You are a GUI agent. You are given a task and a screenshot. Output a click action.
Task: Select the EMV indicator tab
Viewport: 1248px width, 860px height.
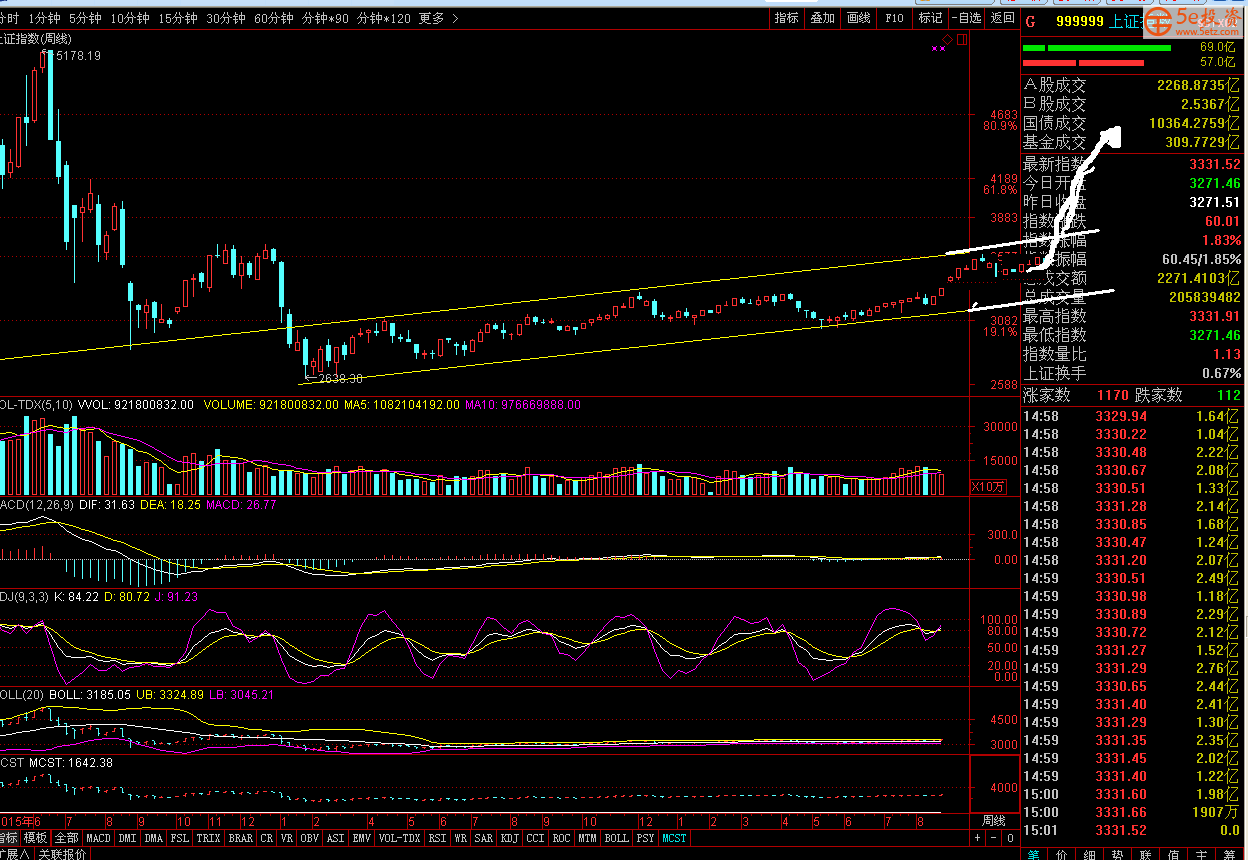tap(362, 838)
